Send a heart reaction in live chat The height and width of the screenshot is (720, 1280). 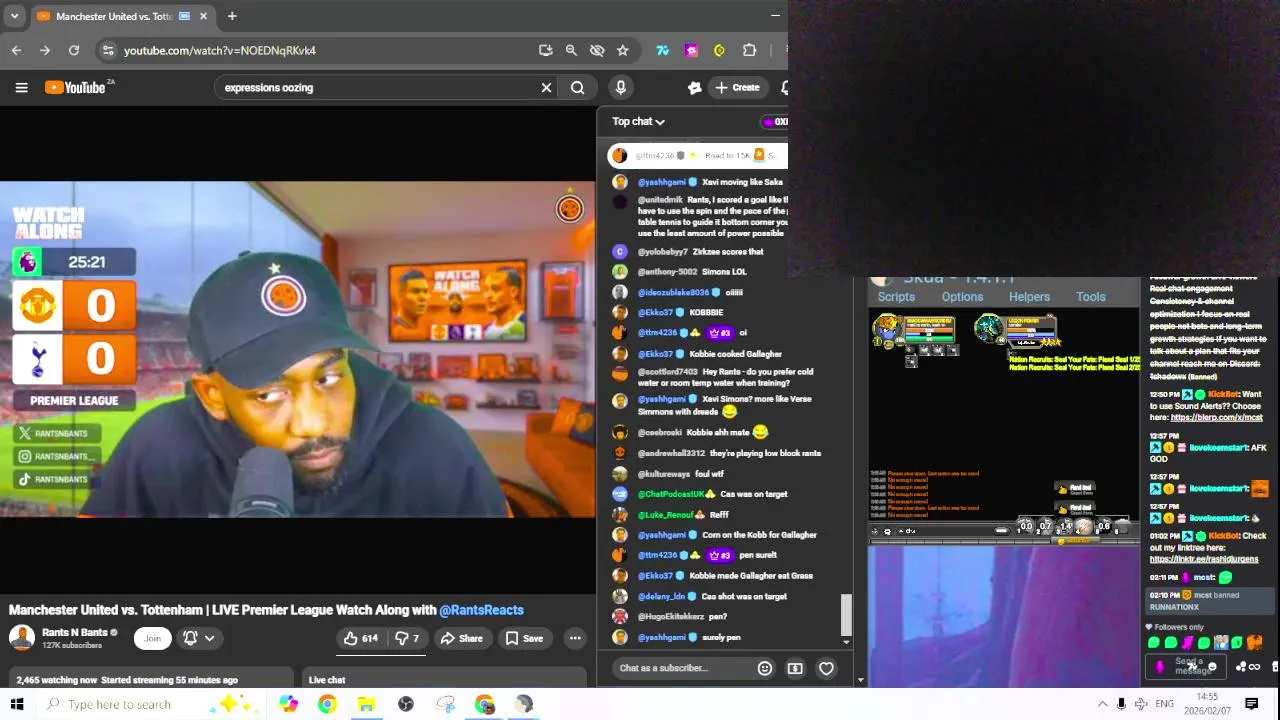click(826, 668)
